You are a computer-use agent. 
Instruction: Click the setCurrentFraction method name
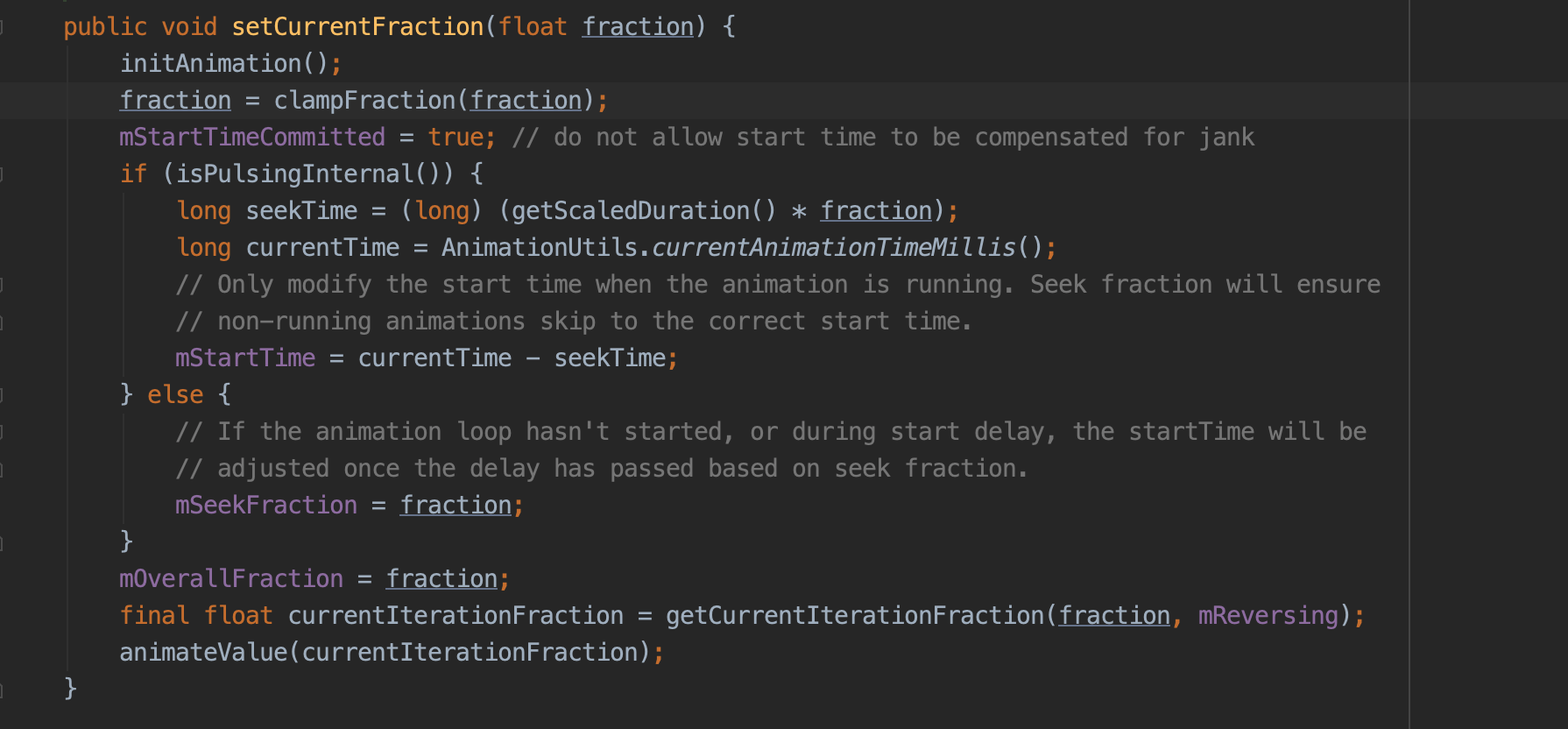point(357,27)
